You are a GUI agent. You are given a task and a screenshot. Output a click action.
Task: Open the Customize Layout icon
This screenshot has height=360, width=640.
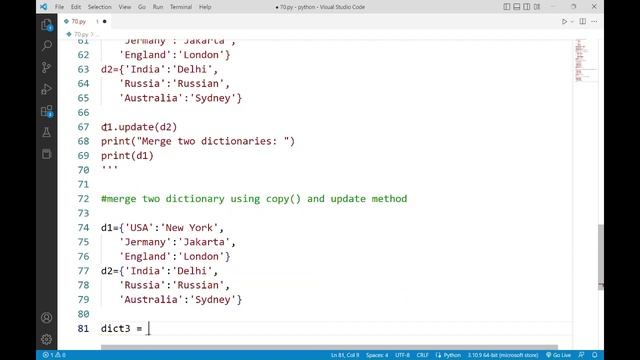[x=537, y=7]
